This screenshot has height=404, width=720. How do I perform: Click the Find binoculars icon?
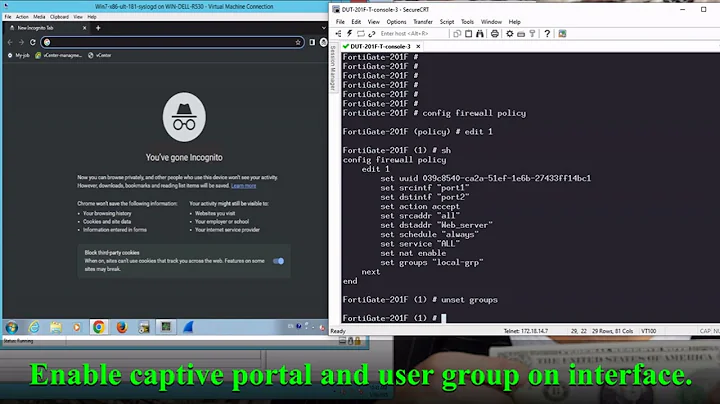480,34
